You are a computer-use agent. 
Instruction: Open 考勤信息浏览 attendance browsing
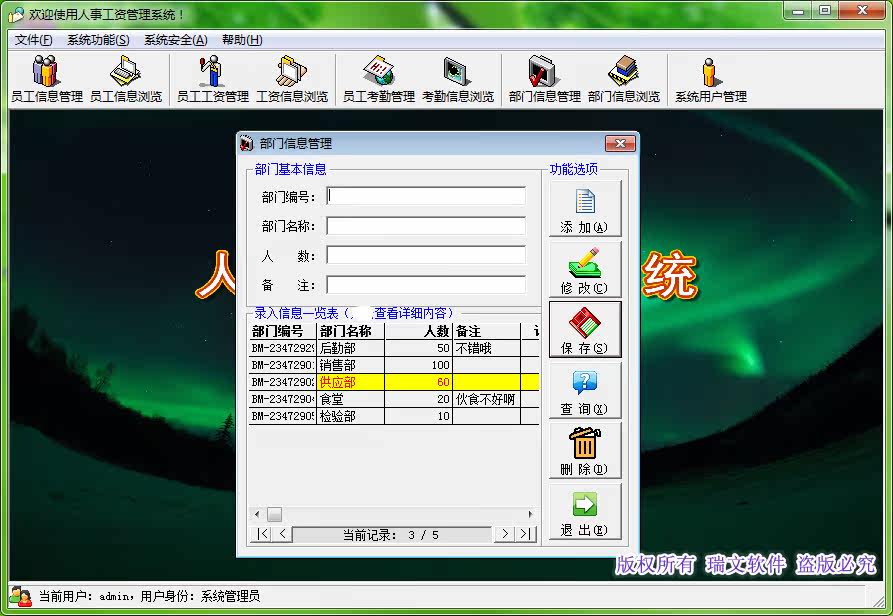pos(459,78)
